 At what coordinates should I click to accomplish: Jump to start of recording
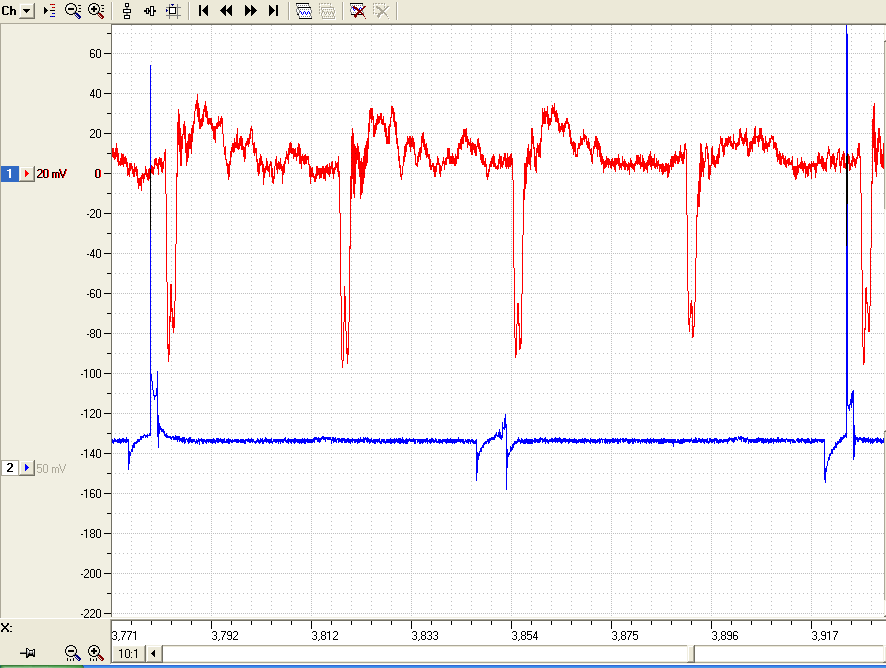tap(204, 11)
